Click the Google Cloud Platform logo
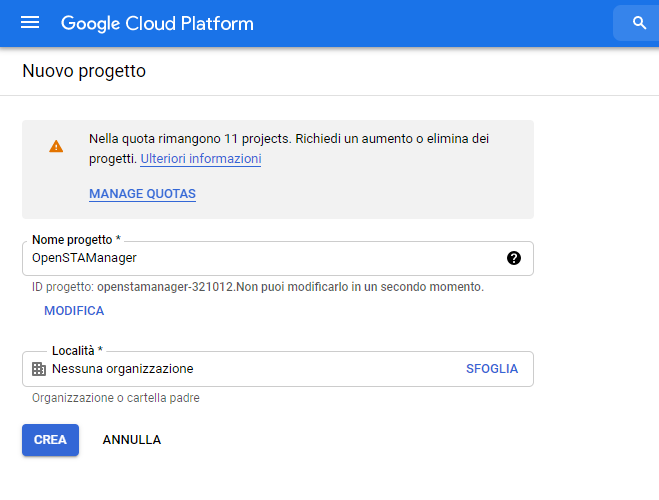Screen dimensions: 659x500 pyautogui.click(x=157, y=23)
